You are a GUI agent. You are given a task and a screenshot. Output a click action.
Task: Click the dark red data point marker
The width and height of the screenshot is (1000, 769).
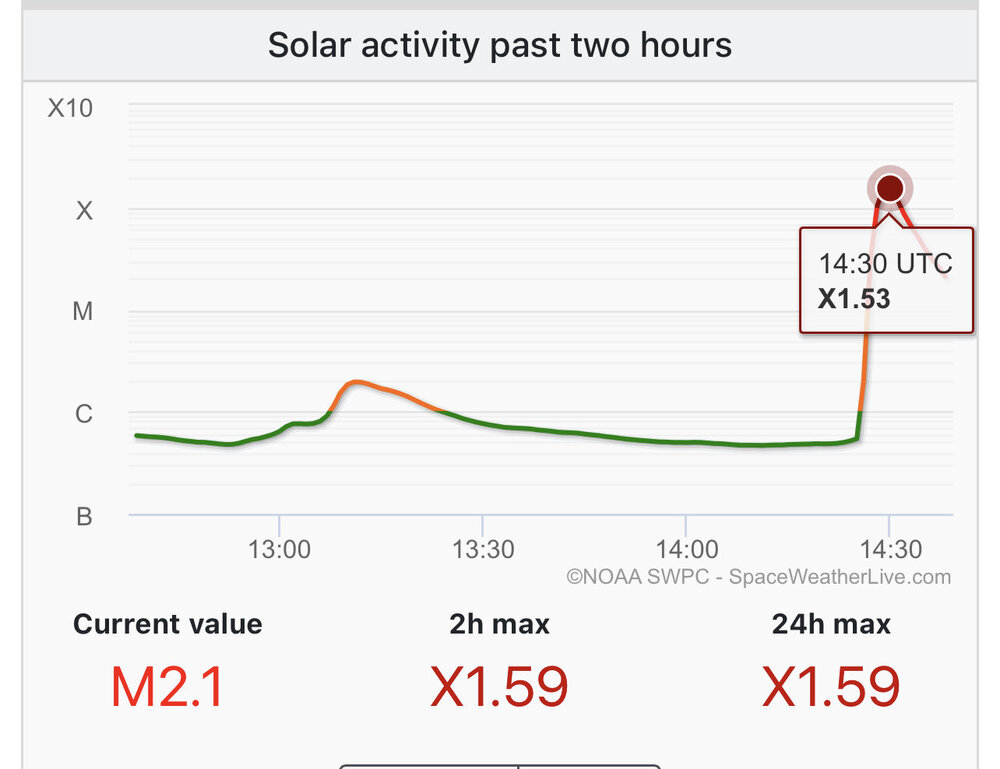[x=890, y=188]
